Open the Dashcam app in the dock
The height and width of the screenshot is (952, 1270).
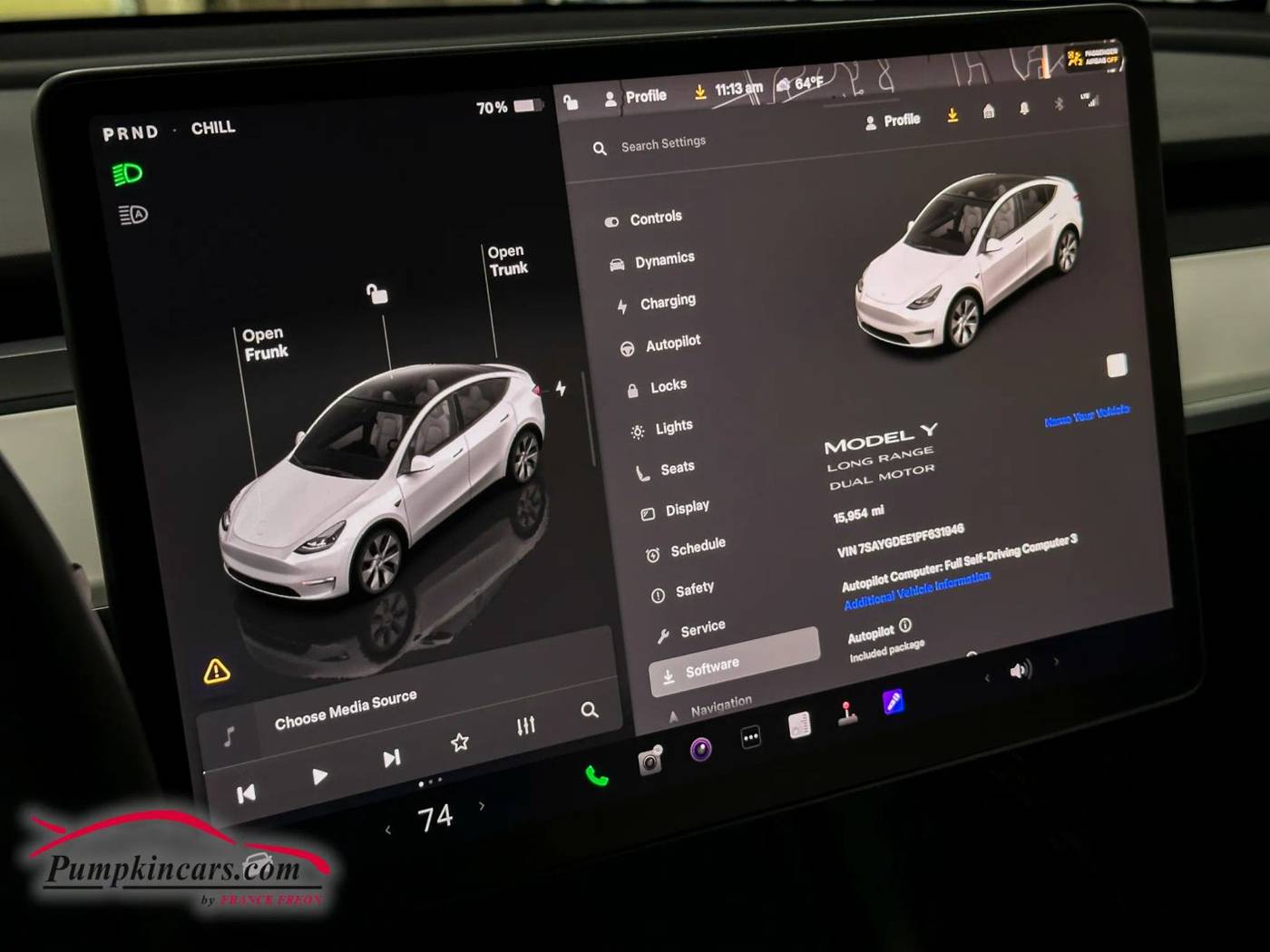[x=650, y=761]
